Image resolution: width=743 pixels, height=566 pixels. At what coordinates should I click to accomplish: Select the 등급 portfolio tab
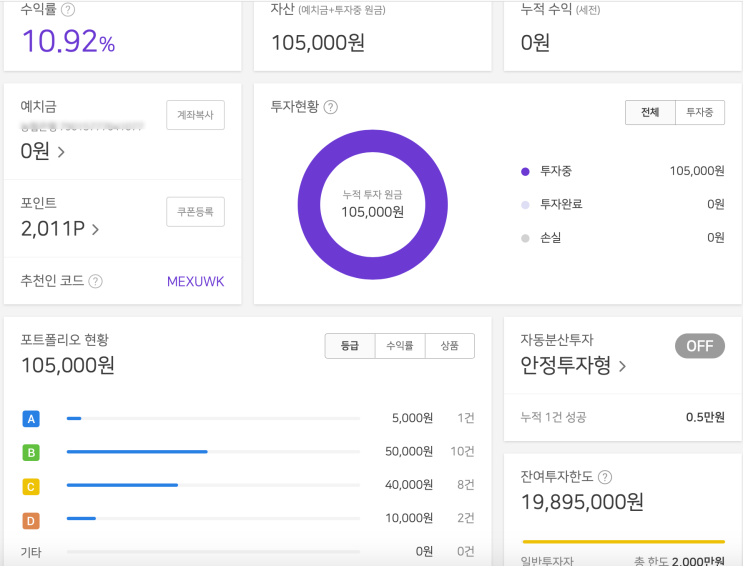(x=350, y=346)
